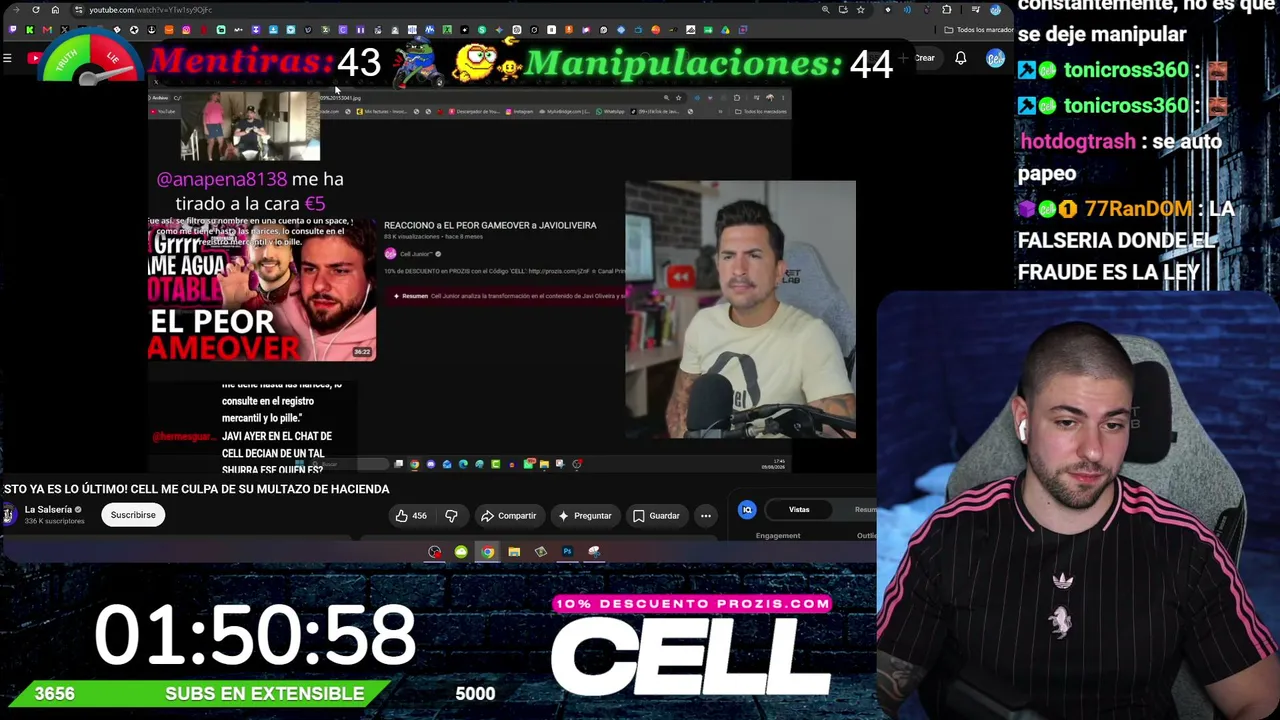This screenshot has height=720, width=1280.
Task: Open La Salsería channel avatar
Action: [9, 515]
